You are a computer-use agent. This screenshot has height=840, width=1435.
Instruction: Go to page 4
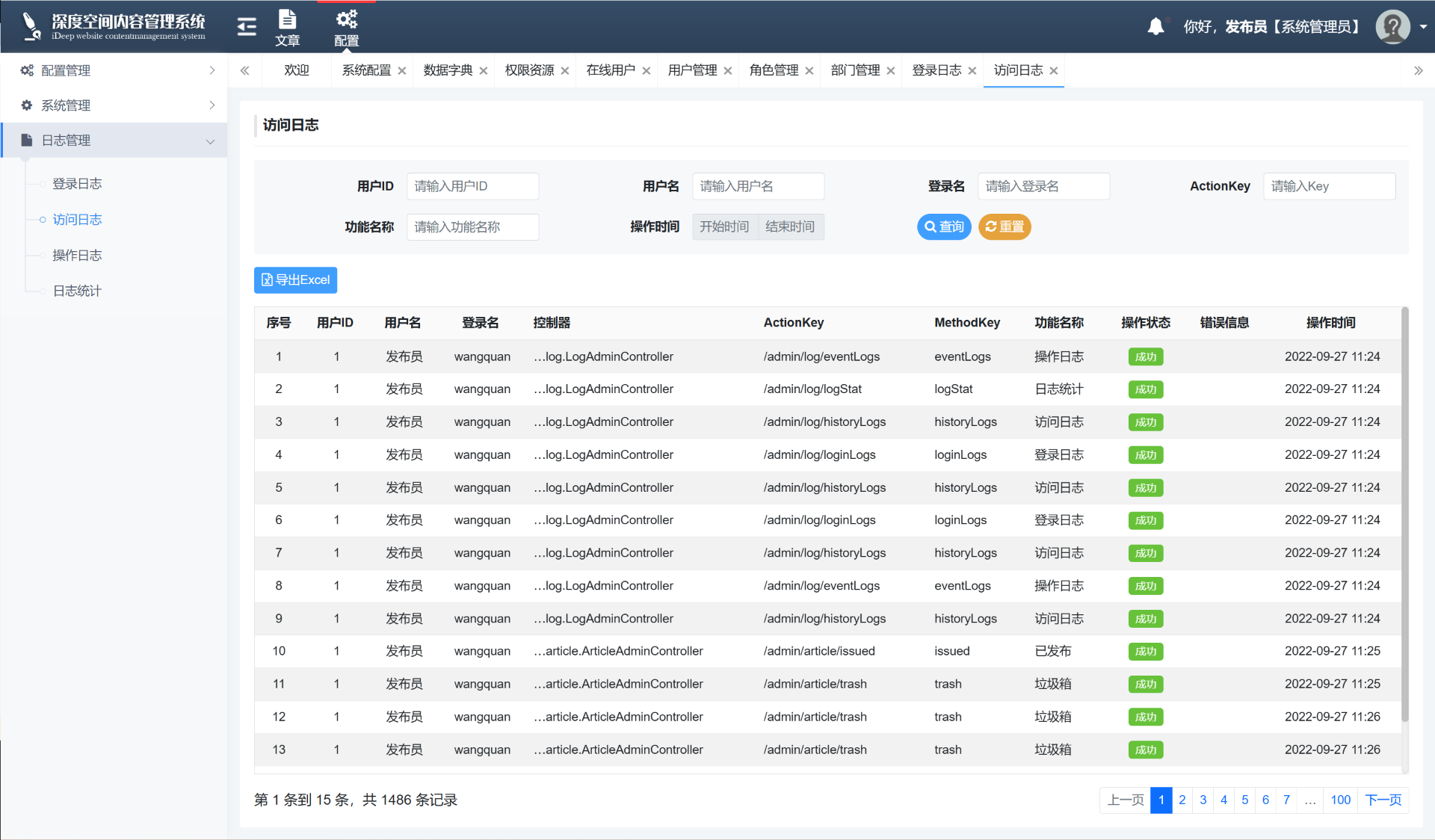coord(1223,800)
